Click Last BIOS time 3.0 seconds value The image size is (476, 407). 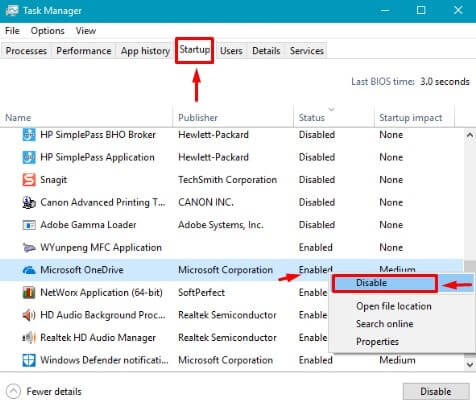(445, 82)
